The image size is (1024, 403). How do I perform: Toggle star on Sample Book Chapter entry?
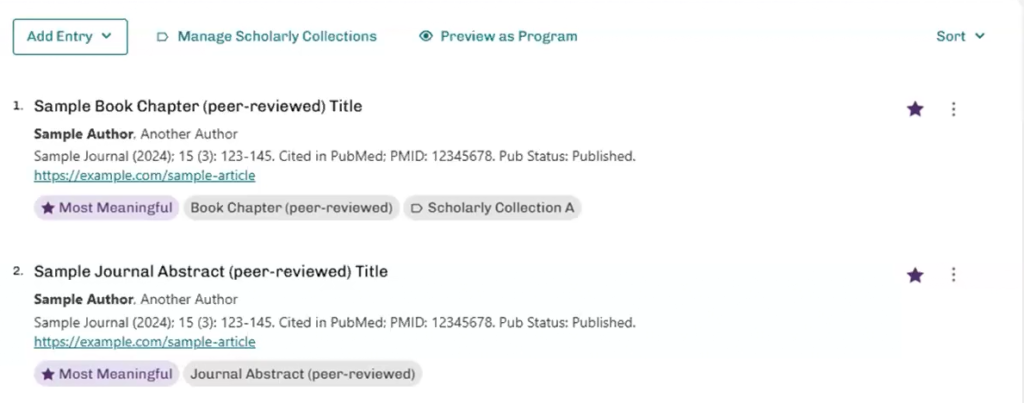(x=915, y=109)
